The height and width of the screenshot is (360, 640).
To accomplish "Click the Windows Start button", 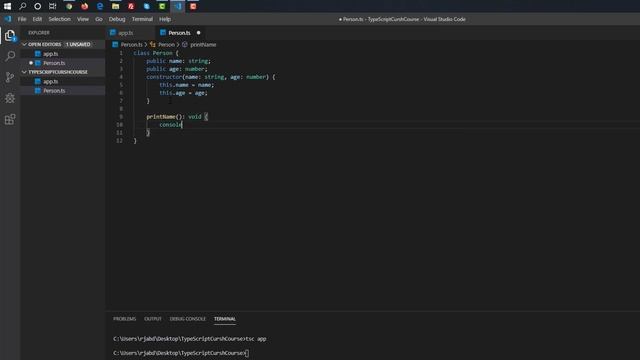I will coord(7,6).
